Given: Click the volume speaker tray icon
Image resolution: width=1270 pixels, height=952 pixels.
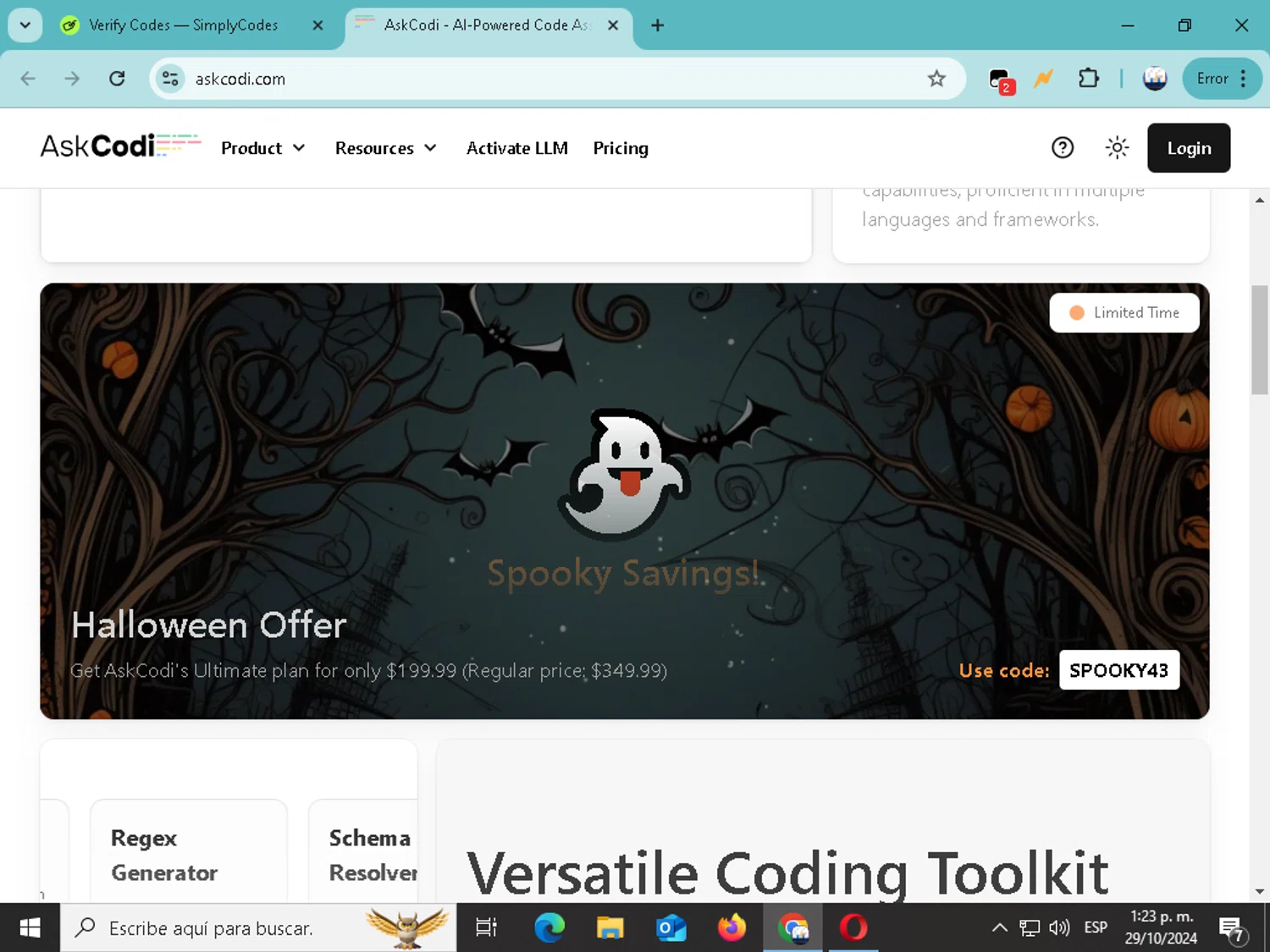Looking at the screenshot, I should click(x=1059, y=928).
